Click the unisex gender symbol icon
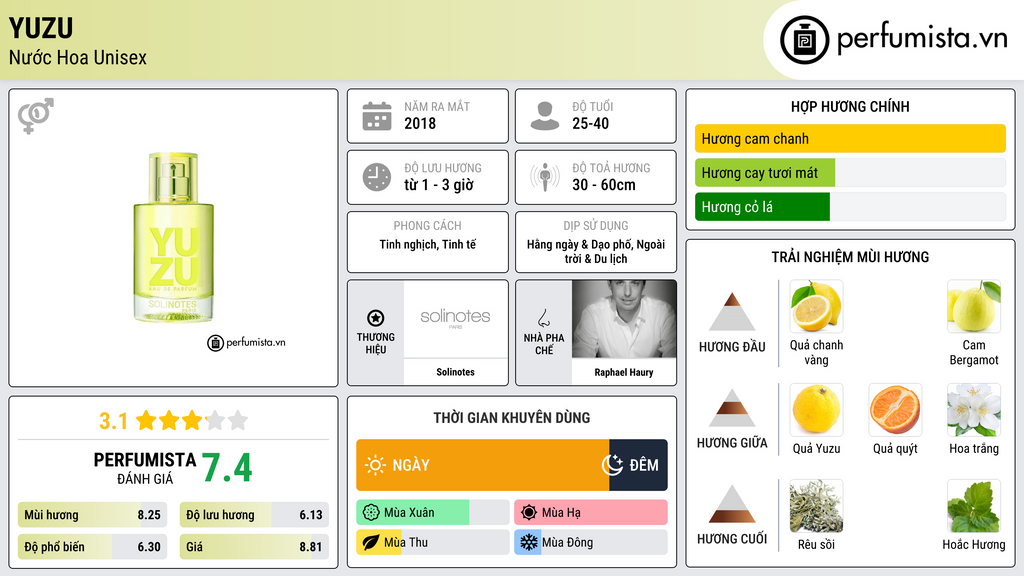 [36, 116]
